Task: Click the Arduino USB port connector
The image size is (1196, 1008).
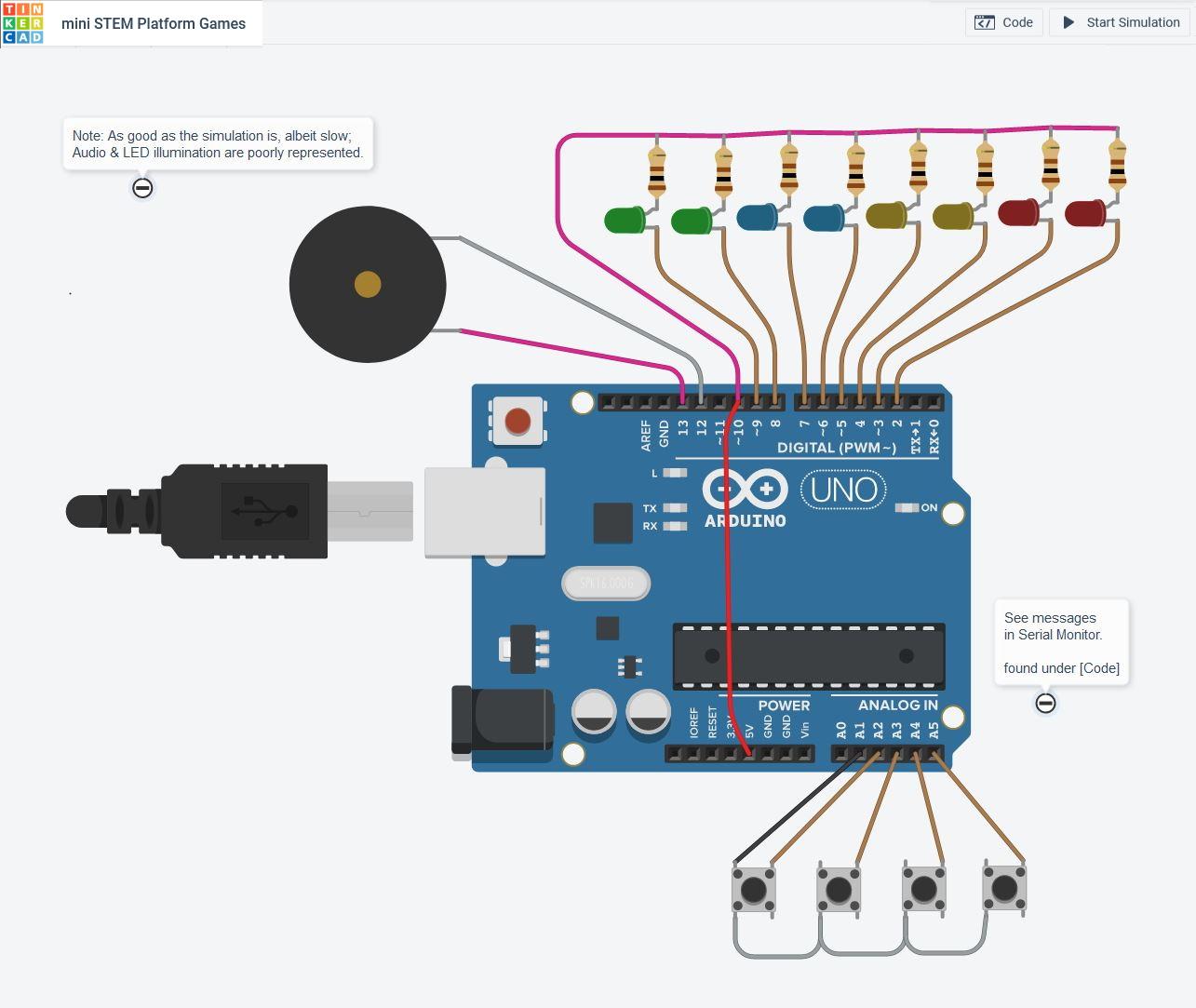Action: (484, 512)
